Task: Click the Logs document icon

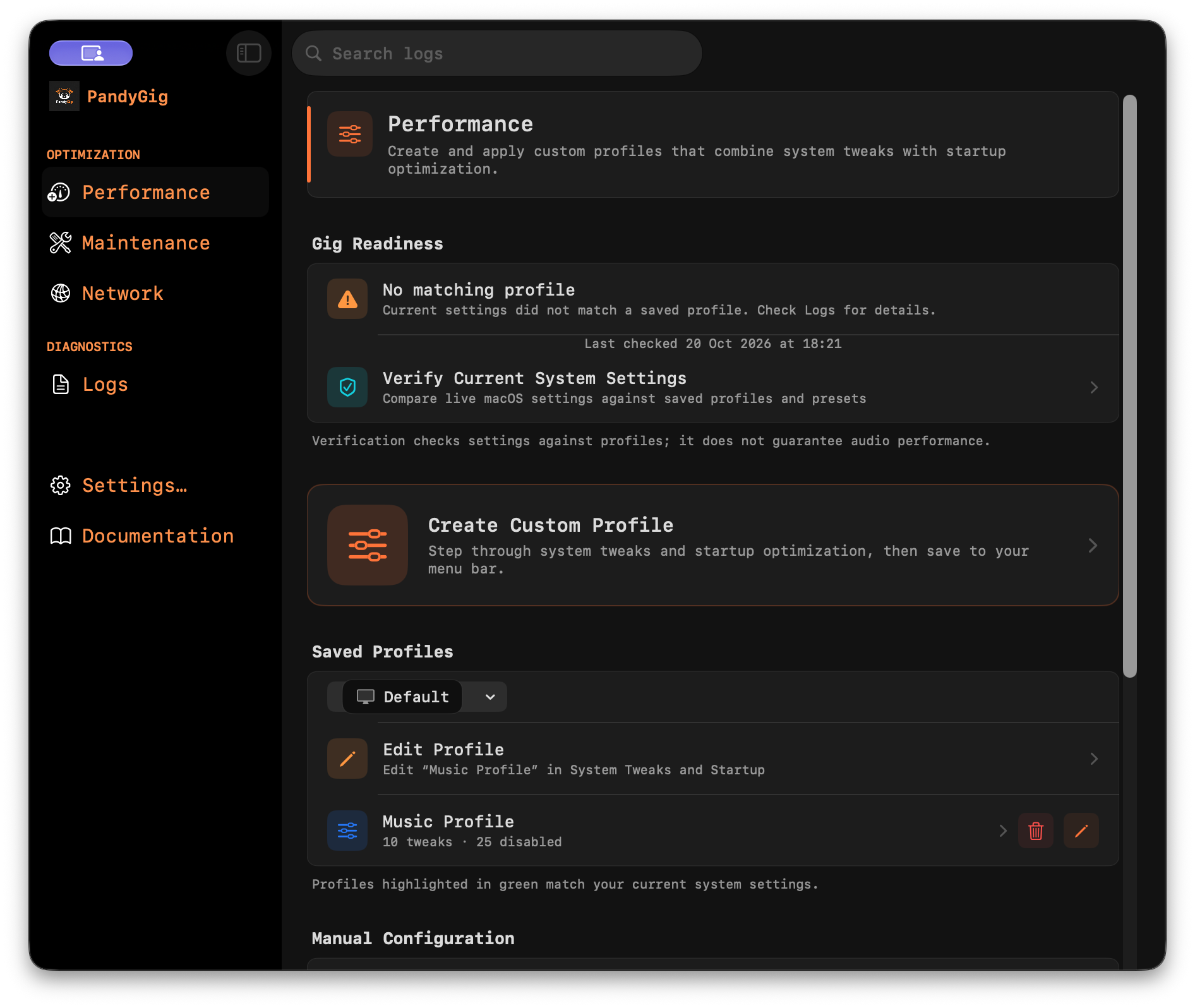Action: click(61, 384)
